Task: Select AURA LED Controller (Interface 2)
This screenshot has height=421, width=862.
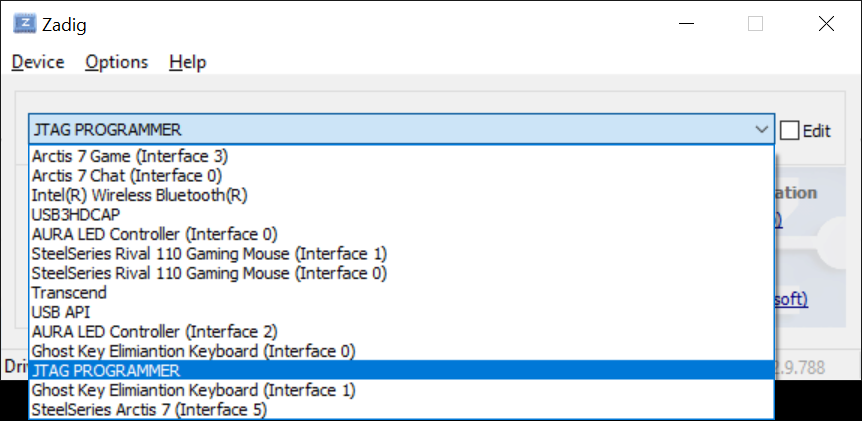Action: point(154,331)
